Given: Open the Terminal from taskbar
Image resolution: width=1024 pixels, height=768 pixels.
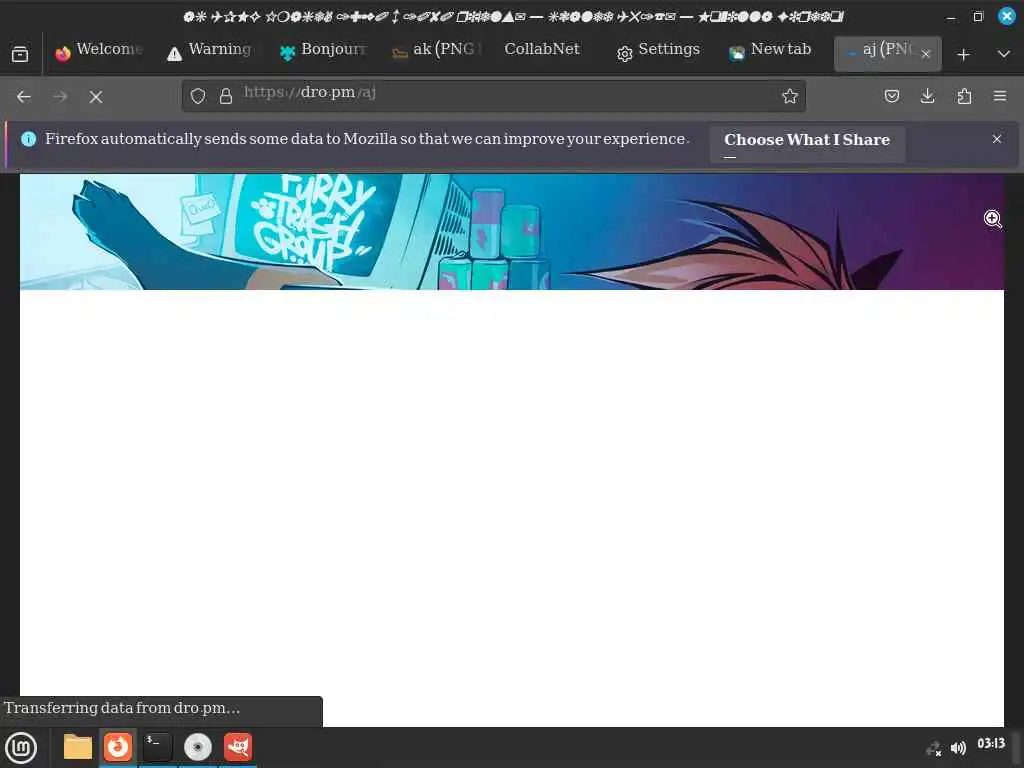Looking at the screenshot, I should click(x=157, y=747).
